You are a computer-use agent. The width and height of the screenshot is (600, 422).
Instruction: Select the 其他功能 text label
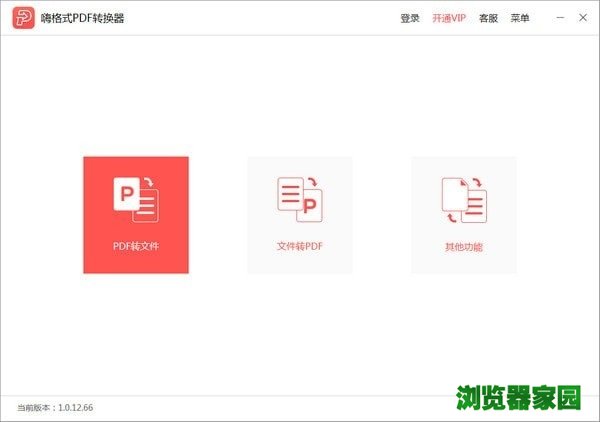[463, 246]
